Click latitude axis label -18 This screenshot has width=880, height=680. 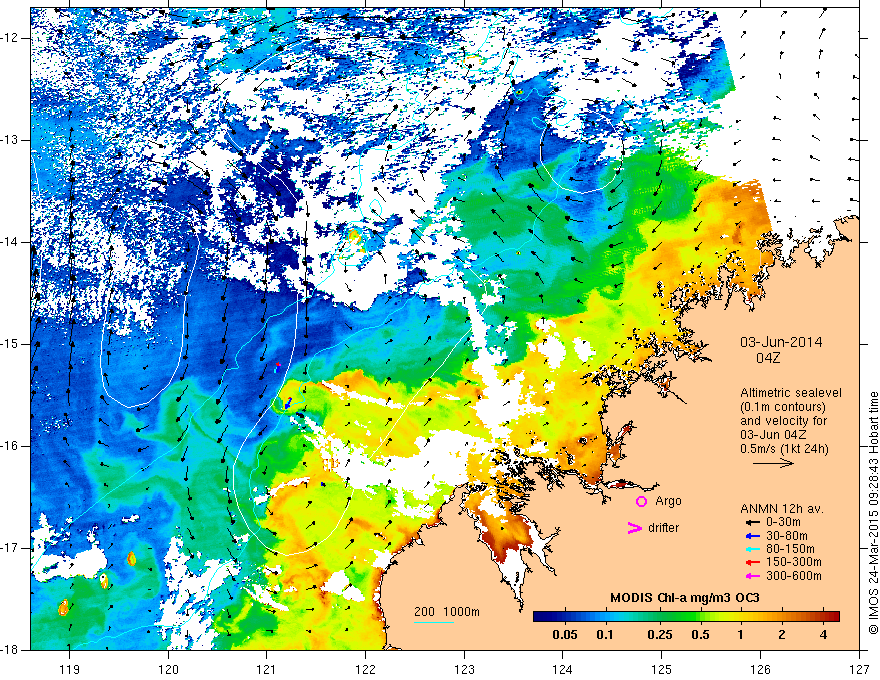point(10,650)
